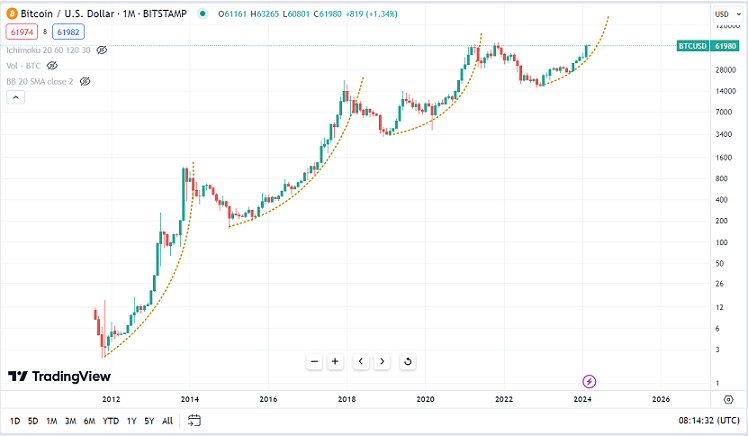Click the green market status dot

(x=203, y=14)
